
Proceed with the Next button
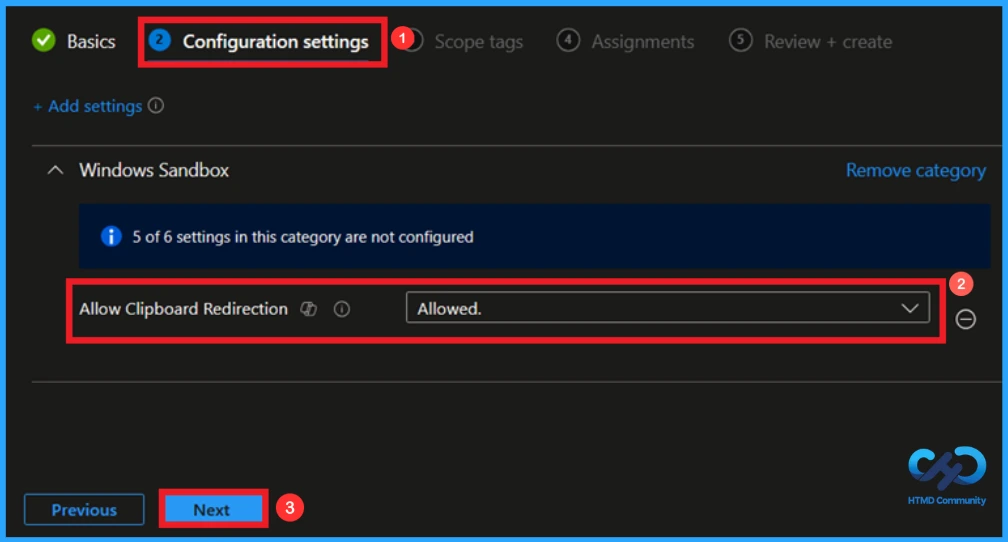[213, 509]
